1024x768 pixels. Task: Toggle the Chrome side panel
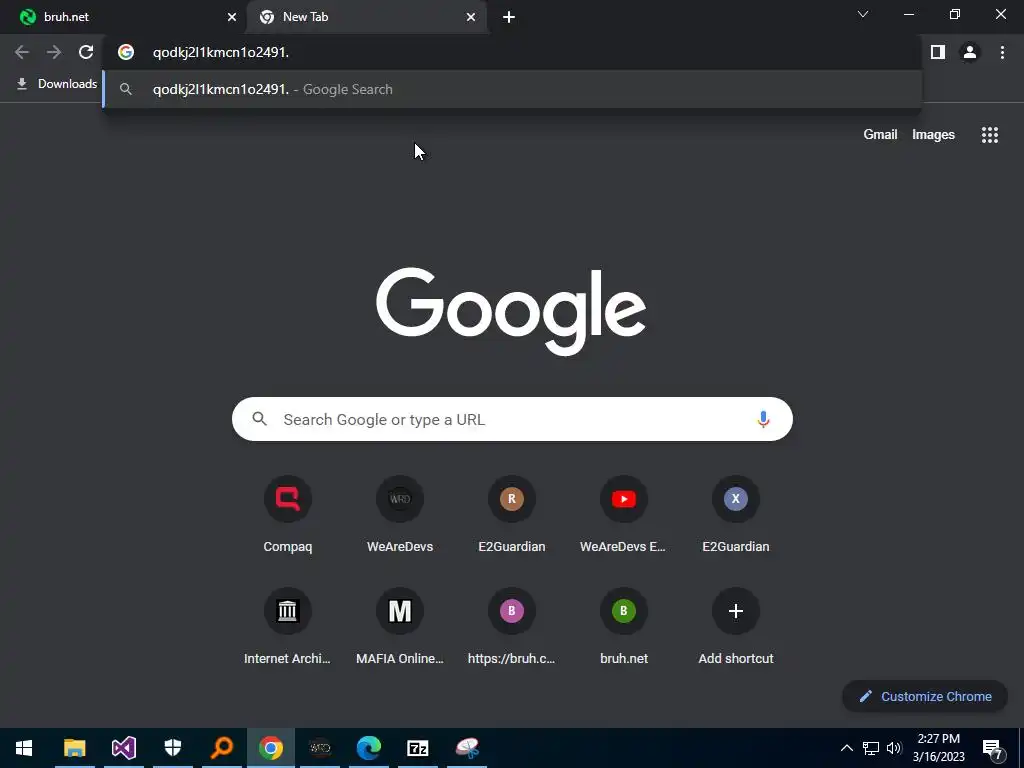[x=938, y=52]
